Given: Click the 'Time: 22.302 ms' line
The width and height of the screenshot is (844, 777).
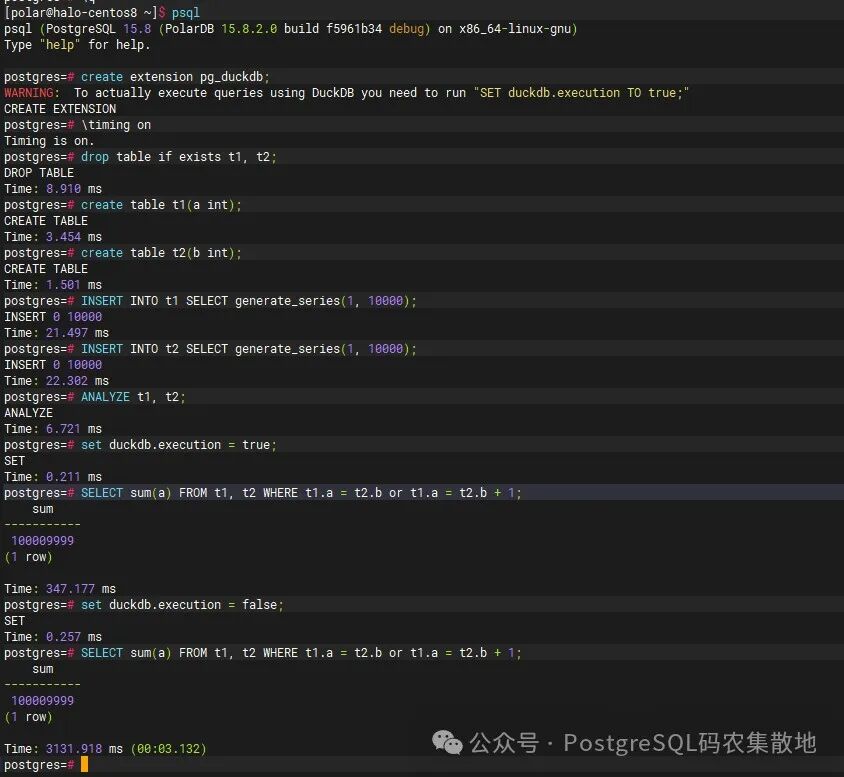Looking at the screenshot, I should coord(57,381).
